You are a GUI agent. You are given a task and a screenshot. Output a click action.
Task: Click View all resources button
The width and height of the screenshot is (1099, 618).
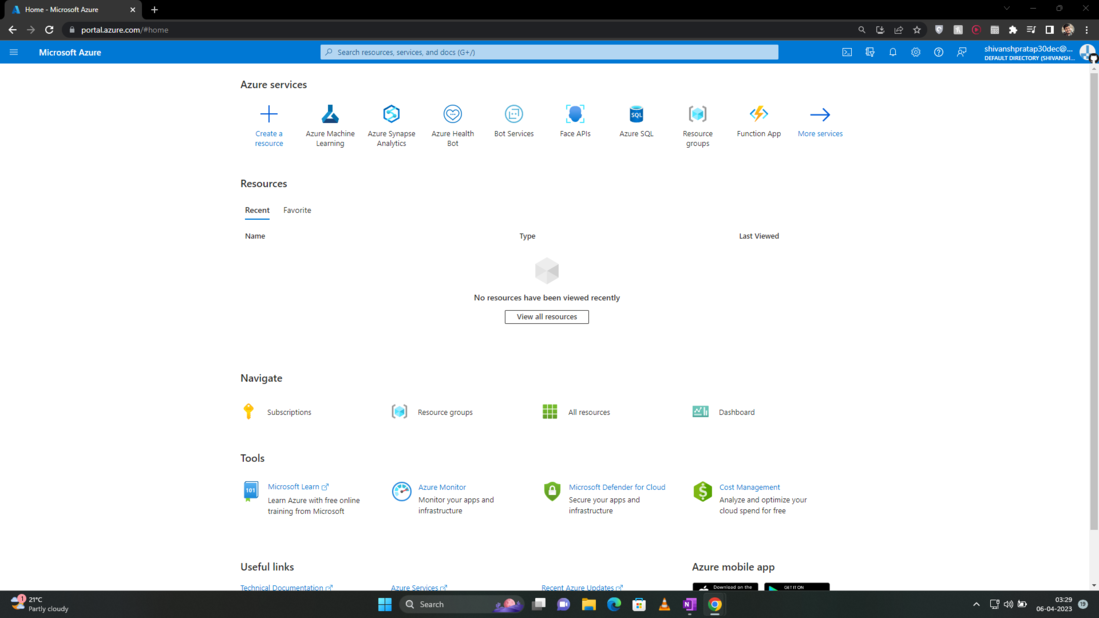[x=547, y=317]
